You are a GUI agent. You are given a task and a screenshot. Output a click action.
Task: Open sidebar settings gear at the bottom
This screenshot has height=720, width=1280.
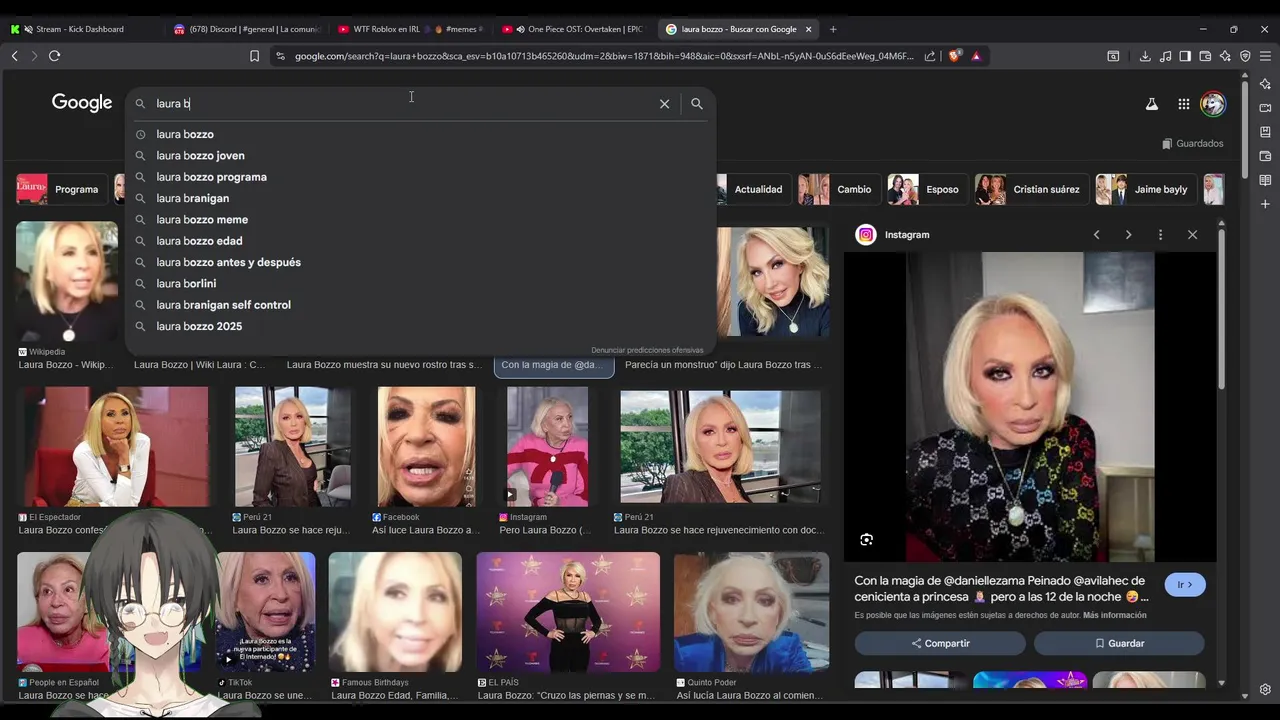coord(1265,690)
